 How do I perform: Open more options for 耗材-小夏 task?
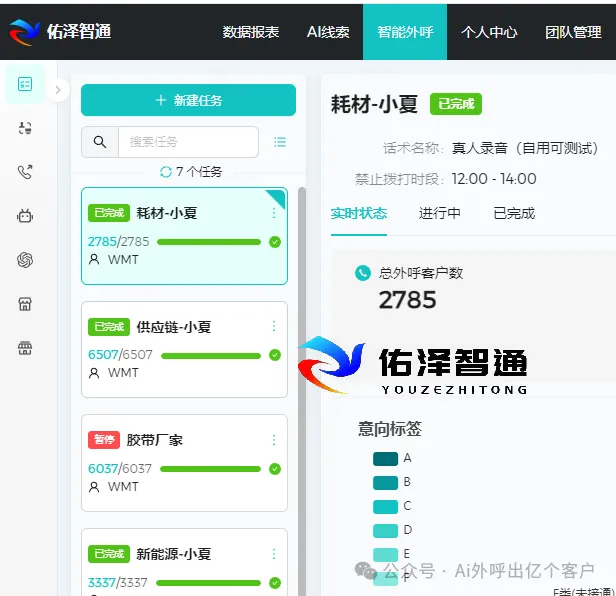[274, 213]
